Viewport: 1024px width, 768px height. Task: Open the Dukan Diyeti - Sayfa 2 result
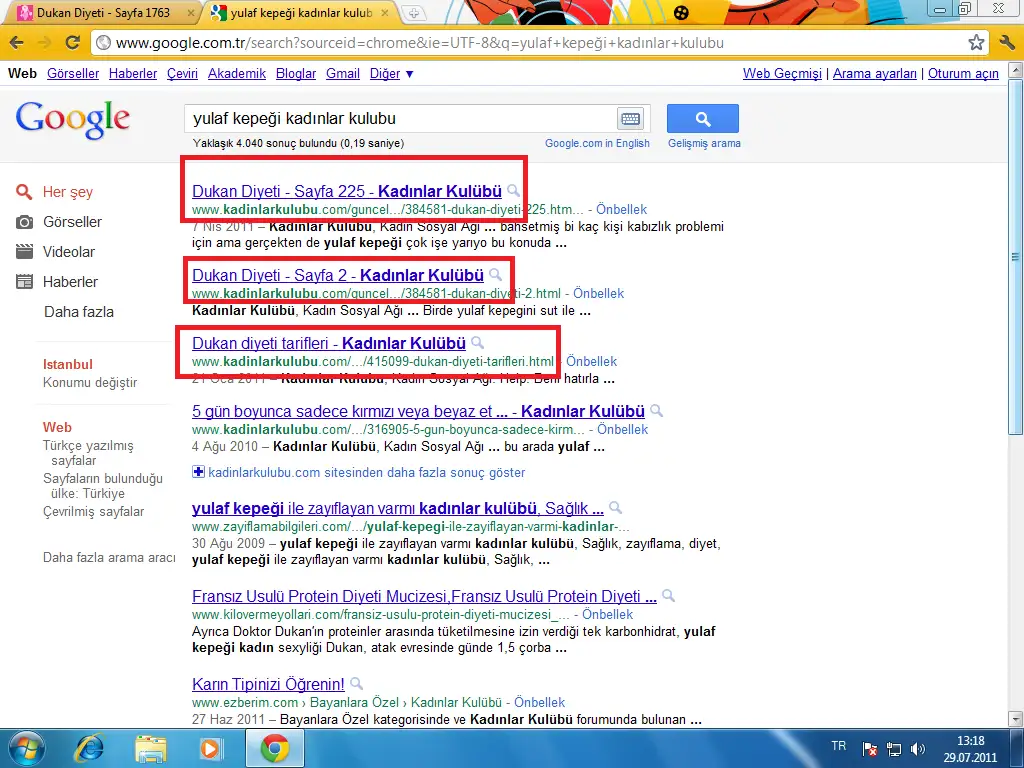[x=338, y=275]
